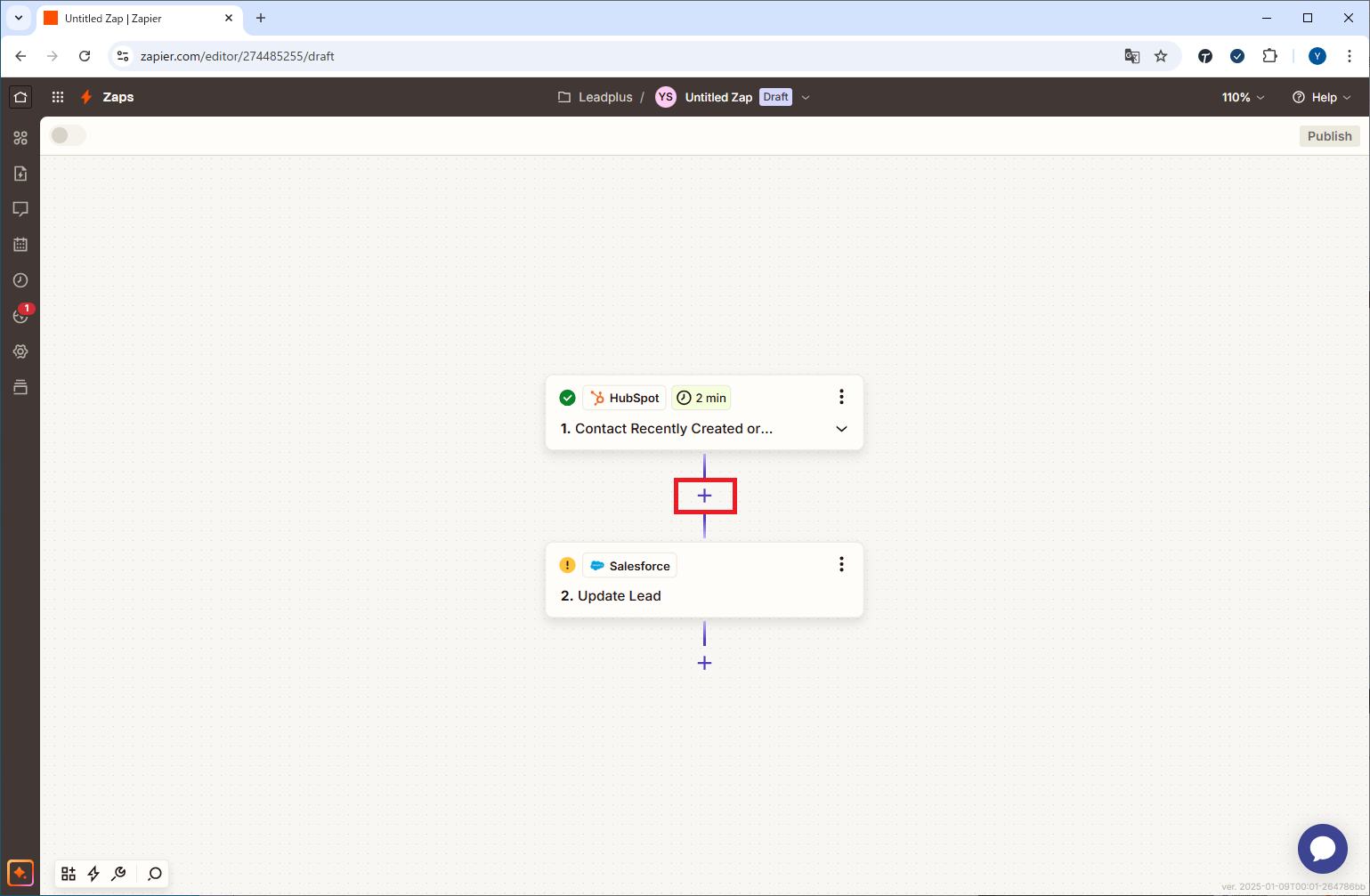
Task: Open the 110% zoom dropdown
Action: click(1244, 97)
